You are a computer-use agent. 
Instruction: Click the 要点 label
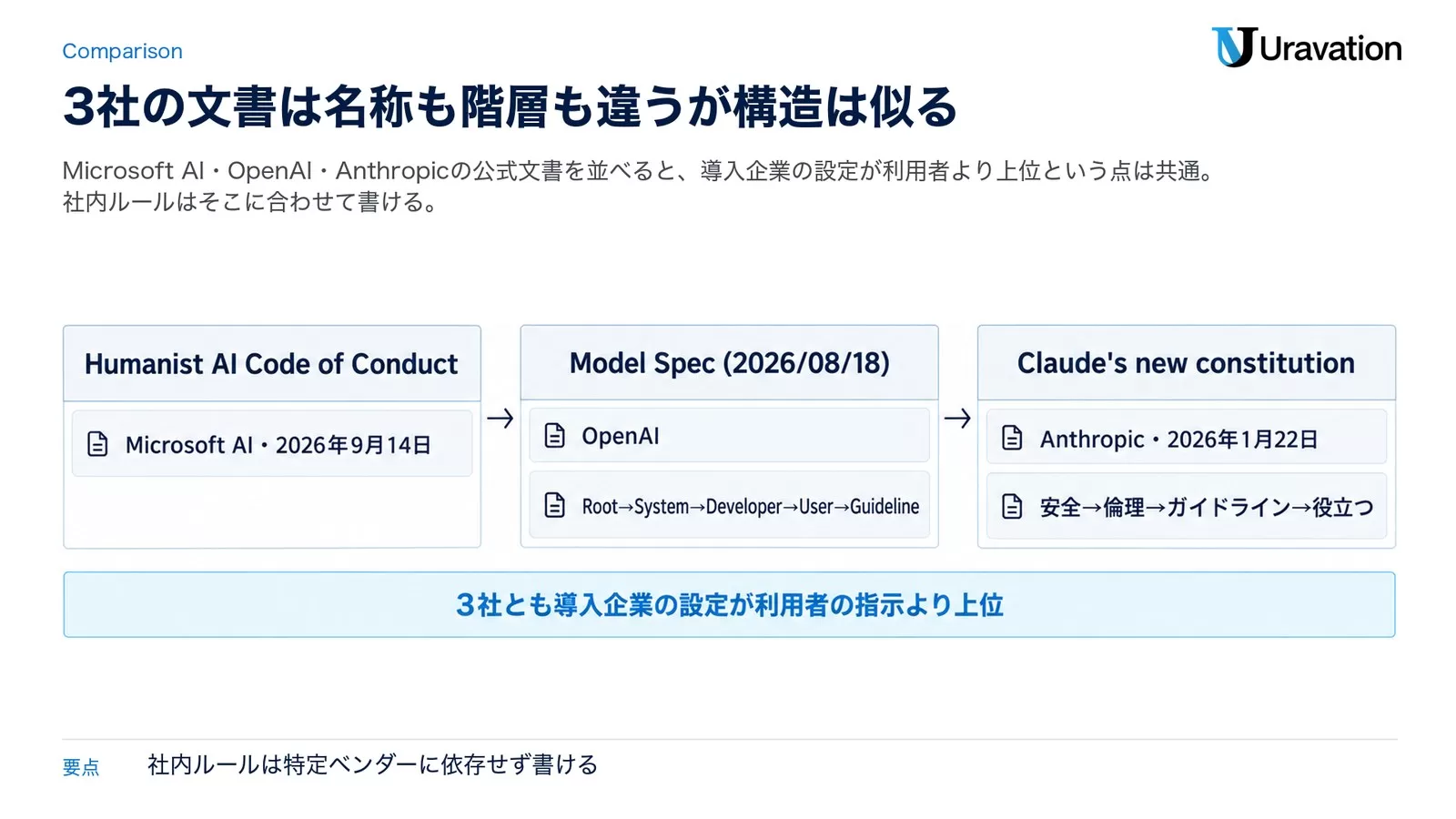[81, 767]
